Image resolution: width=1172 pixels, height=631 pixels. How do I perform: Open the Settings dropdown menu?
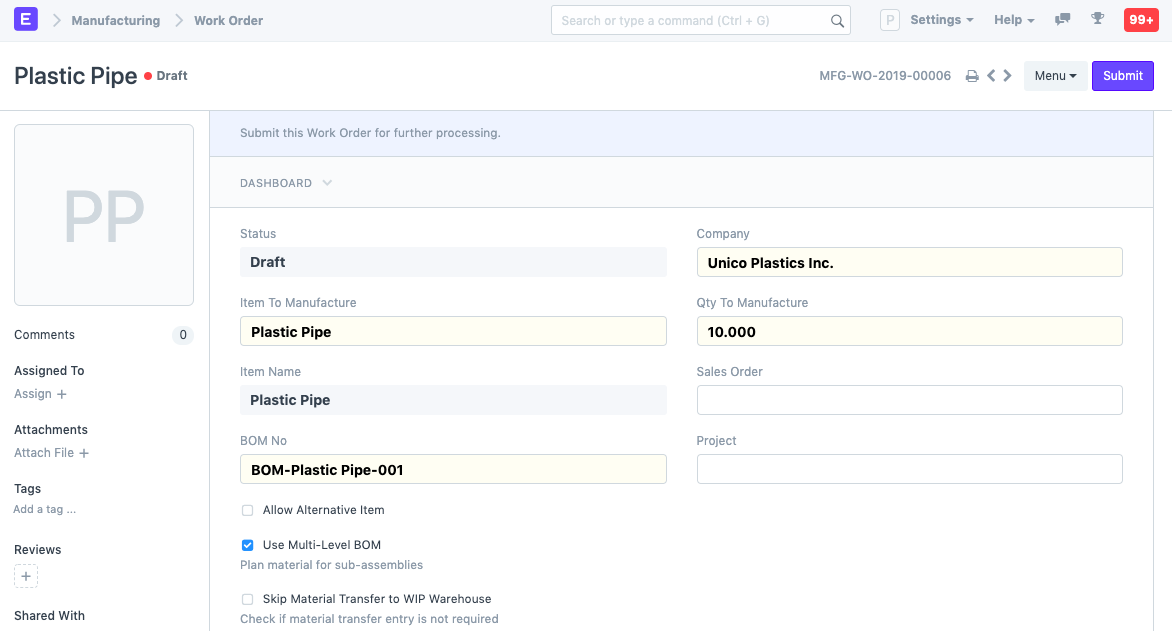coord(941,20)
